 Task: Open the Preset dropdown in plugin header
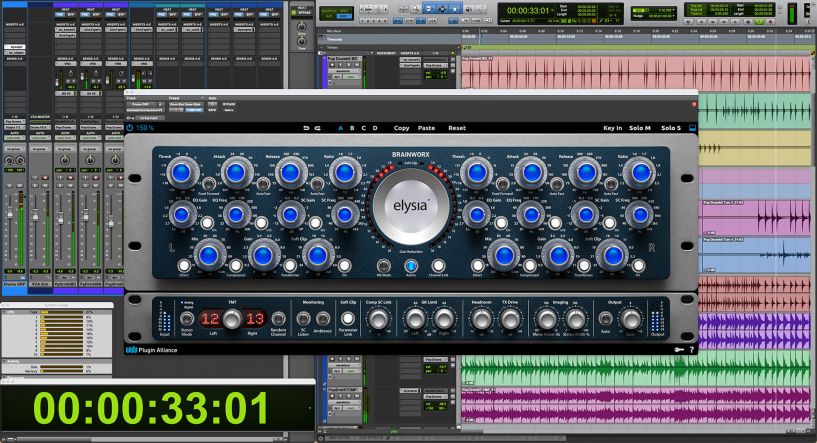pyautogui.click(x=187, y=104)
